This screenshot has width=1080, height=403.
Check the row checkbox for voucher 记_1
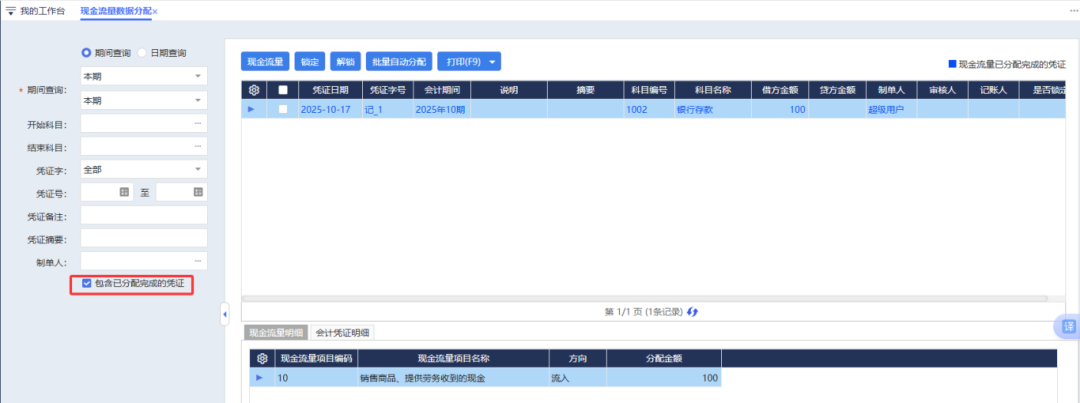[x=283, y=109]
